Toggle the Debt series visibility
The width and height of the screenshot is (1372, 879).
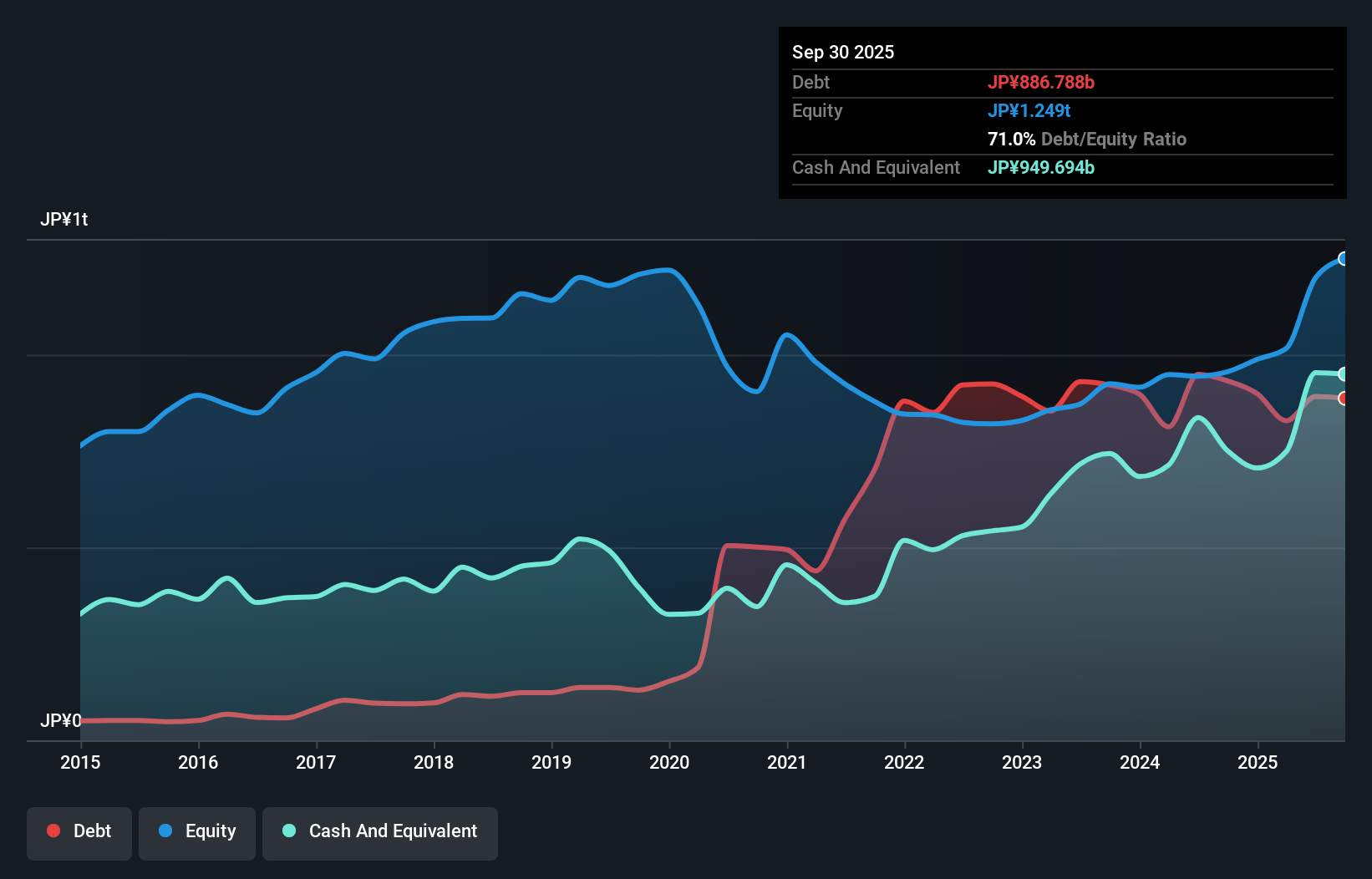point(79,833)
